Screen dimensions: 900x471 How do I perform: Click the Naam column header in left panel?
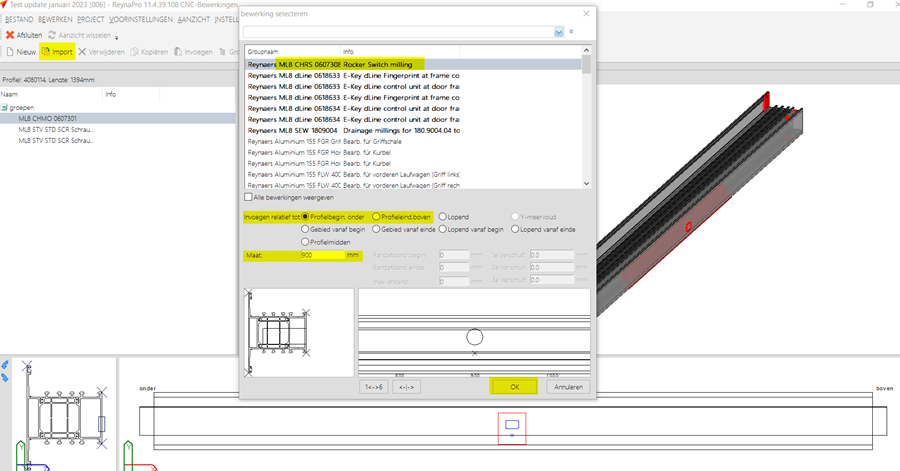pos(51,94)
